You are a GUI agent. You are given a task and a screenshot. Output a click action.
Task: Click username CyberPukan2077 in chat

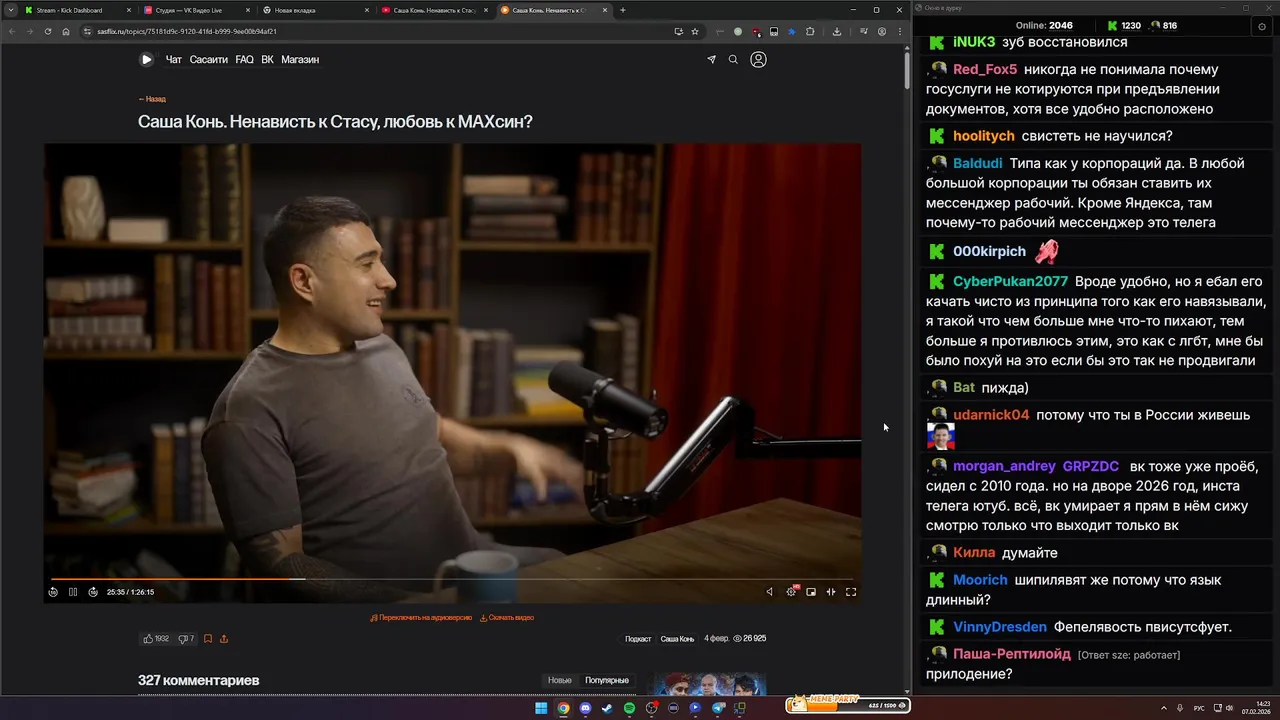pos(1010,281)
